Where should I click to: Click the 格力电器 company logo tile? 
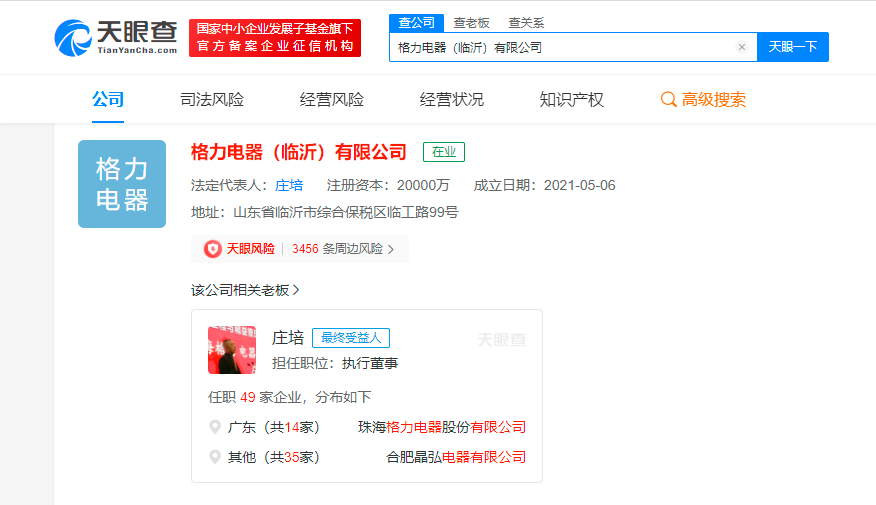[x=122, y=184]
